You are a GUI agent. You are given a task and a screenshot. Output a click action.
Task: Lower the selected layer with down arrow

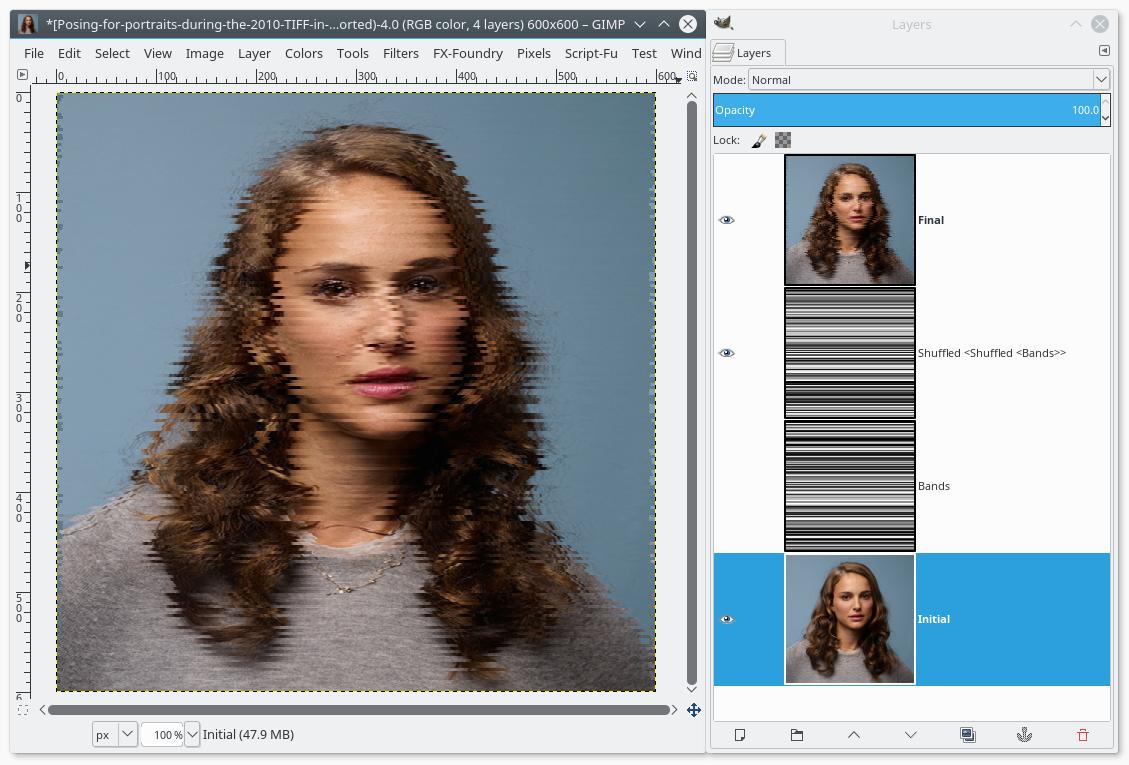tap(910, 735)
